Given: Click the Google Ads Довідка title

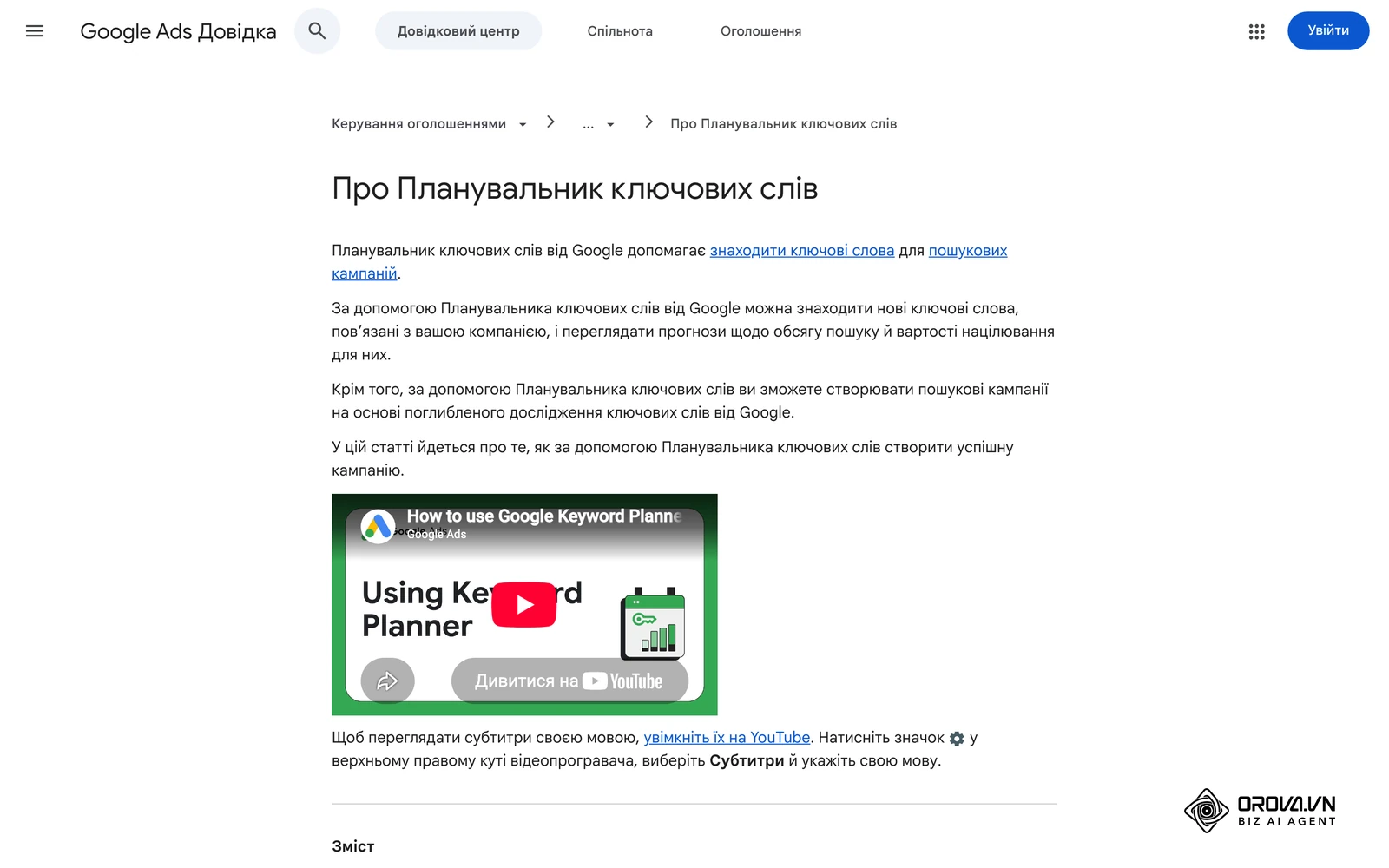Looking at the screenshot, I should coord(178,31).
